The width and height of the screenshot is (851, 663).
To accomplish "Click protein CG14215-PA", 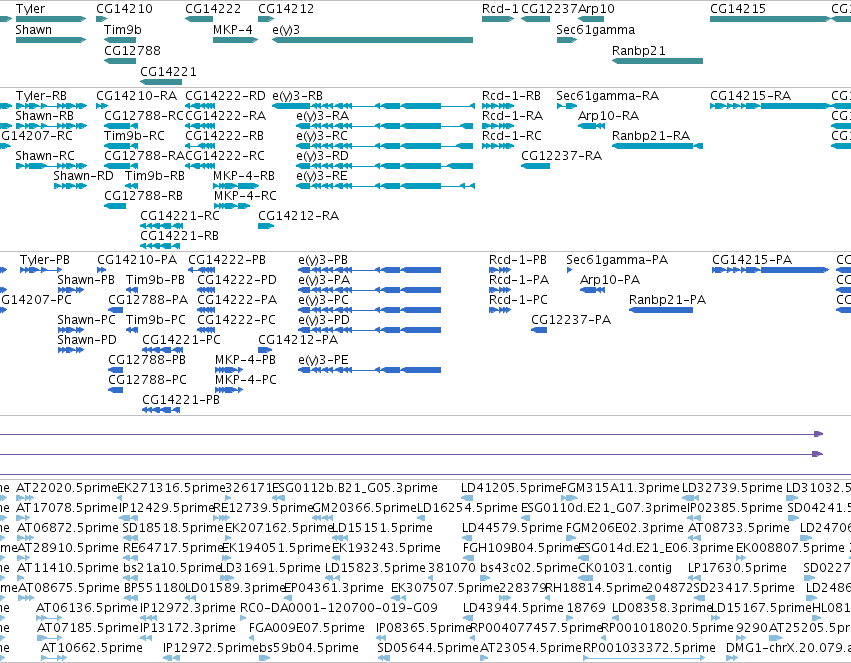I will pos(770,270).
